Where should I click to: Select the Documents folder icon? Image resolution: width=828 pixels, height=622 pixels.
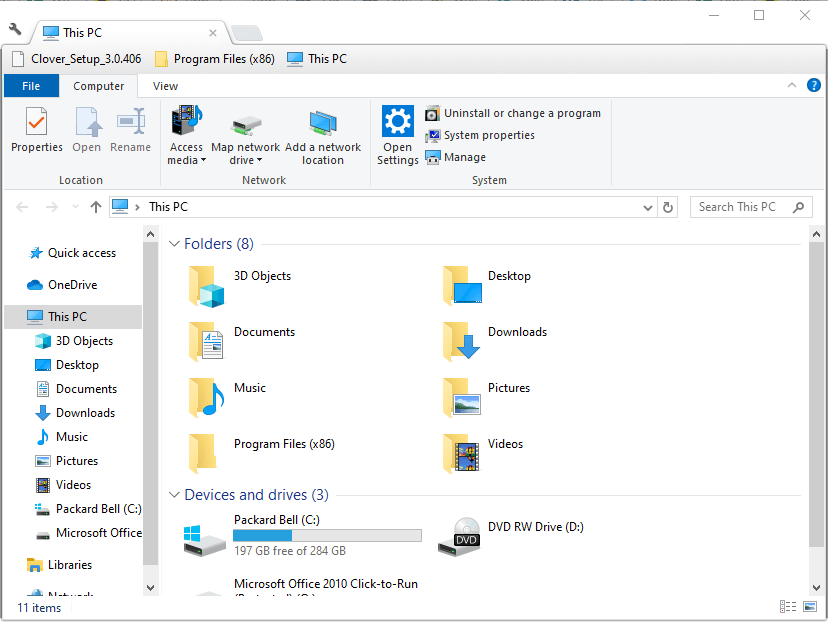[x=206, y=342]
